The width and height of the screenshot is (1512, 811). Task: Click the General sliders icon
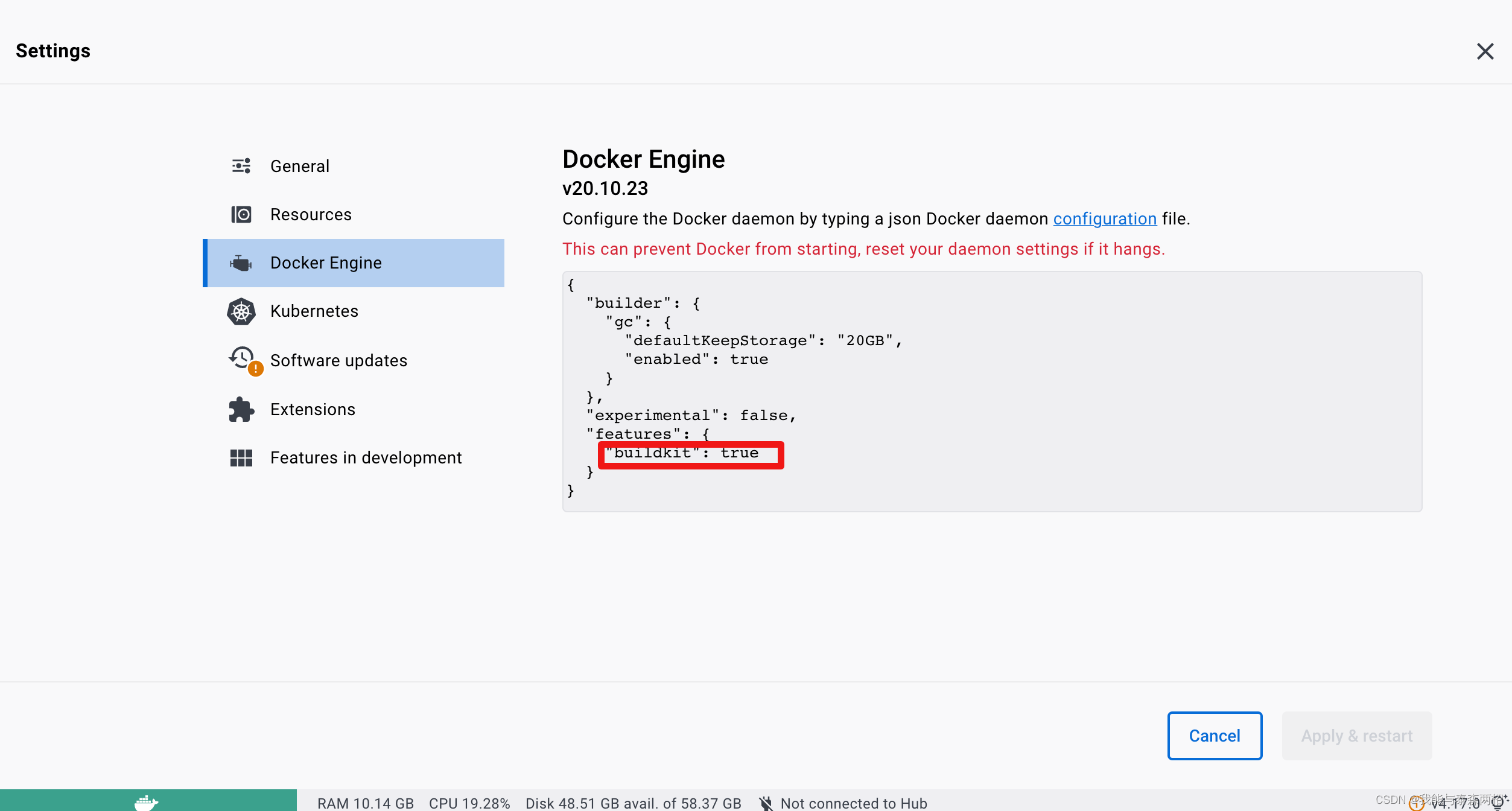click(x=241, y=166)
